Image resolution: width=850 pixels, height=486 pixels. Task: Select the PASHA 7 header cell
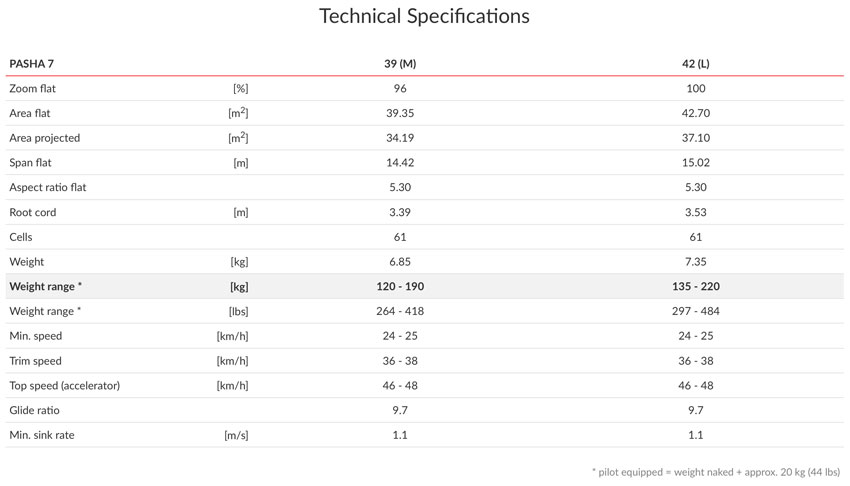pos(31,64)
